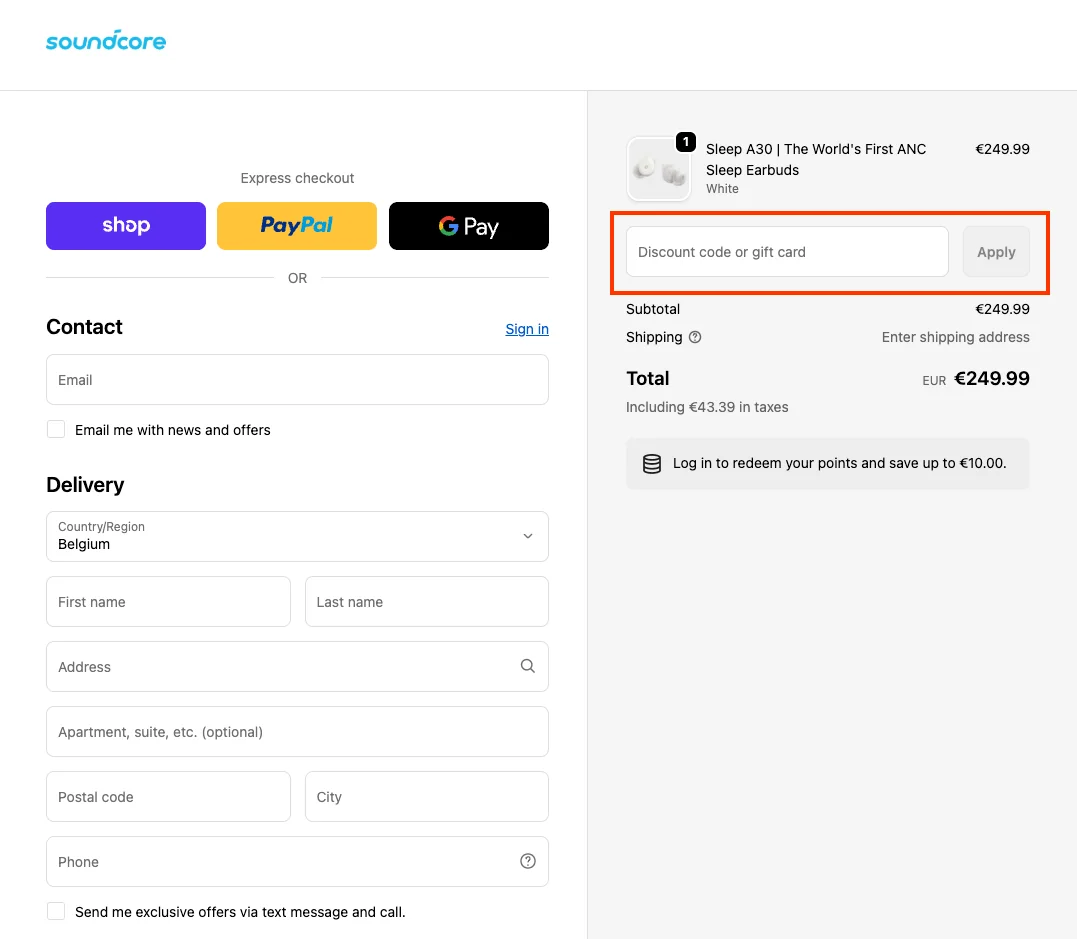The image size is (1077, 939).
Task: Click the City text field
Action: click(426, 797)
